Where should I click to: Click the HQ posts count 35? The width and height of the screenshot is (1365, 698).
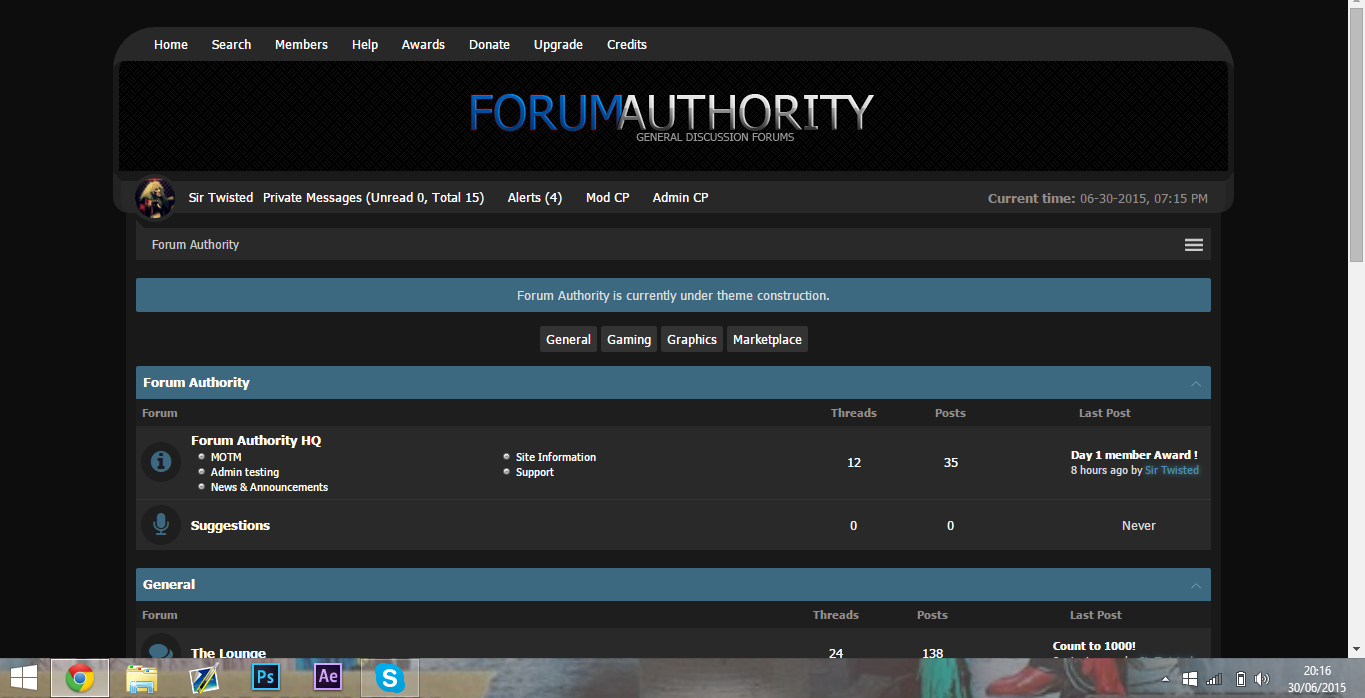pos(951,463)
